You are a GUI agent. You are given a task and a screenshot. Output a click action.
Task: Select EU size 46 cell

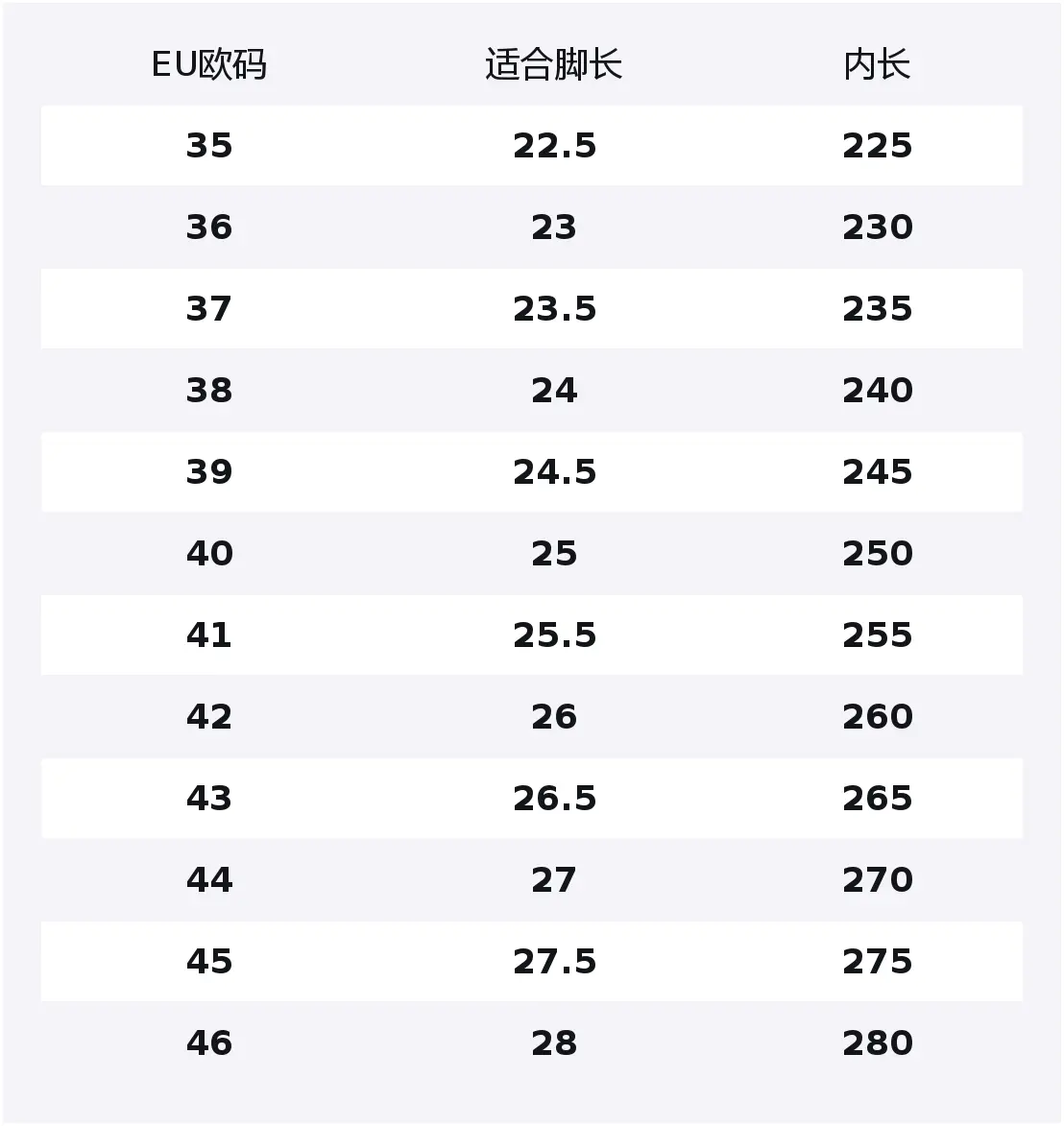209,1043
